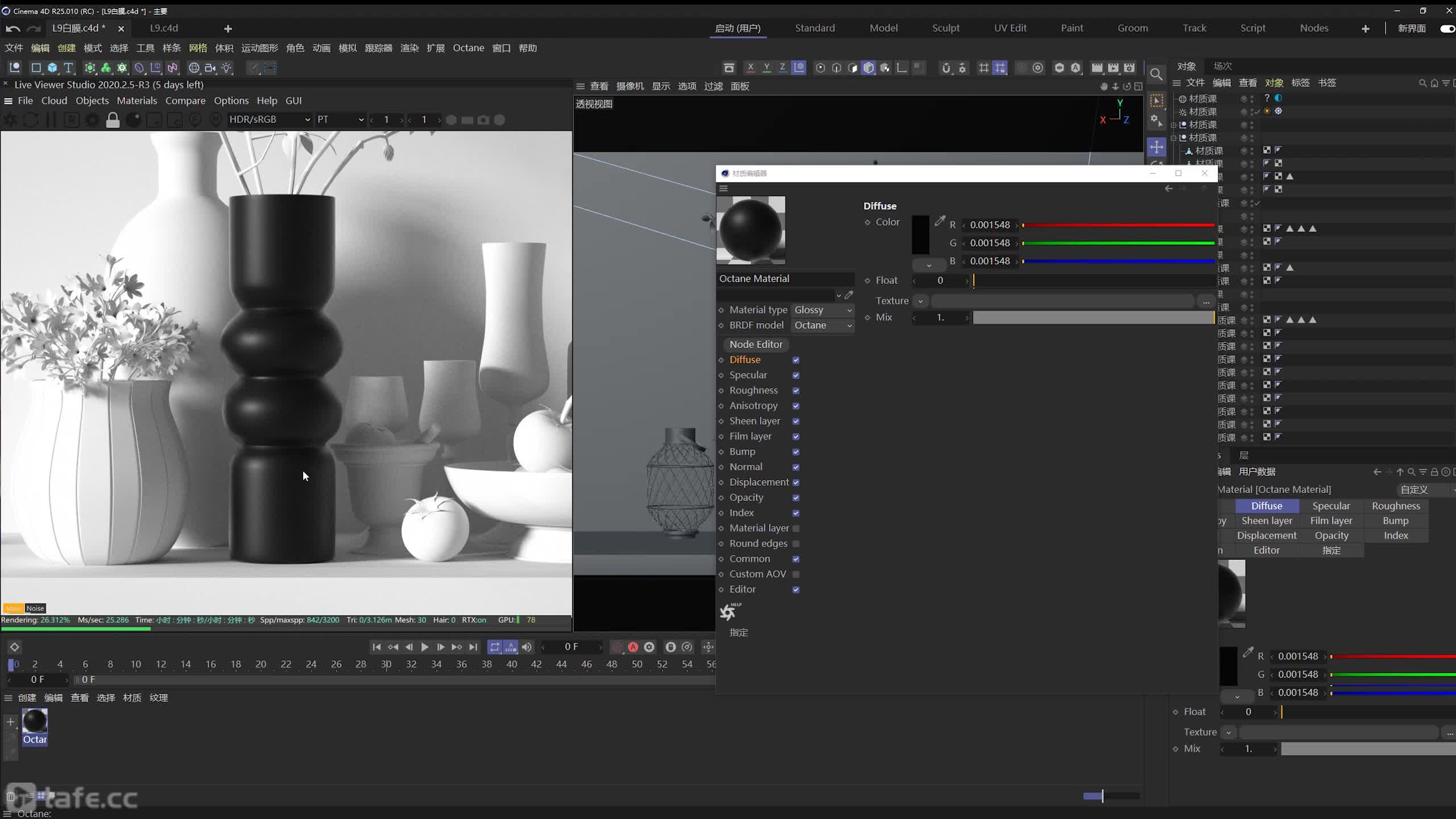
Task: Enable the Material layer checkbox
Action: point(796,528)
